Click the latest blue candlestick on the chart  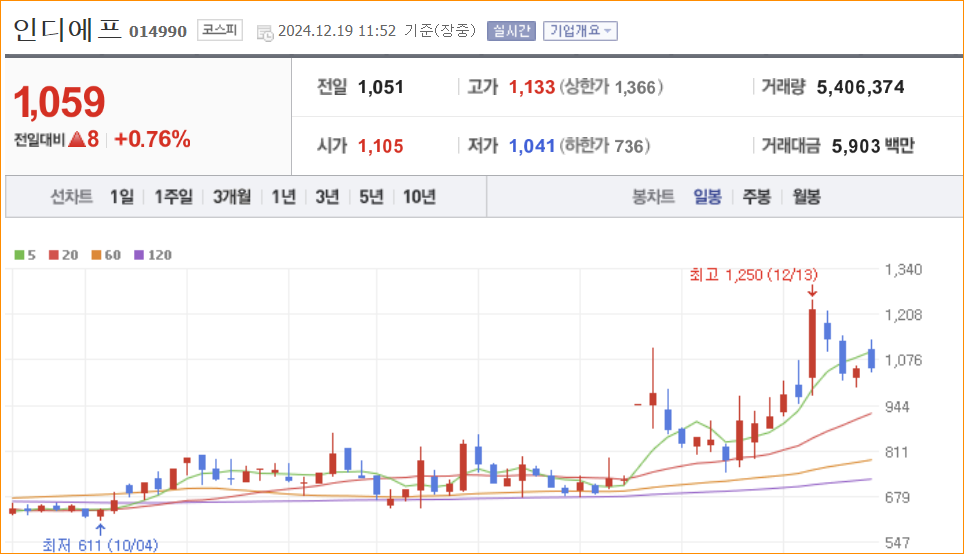coord(871,358)
